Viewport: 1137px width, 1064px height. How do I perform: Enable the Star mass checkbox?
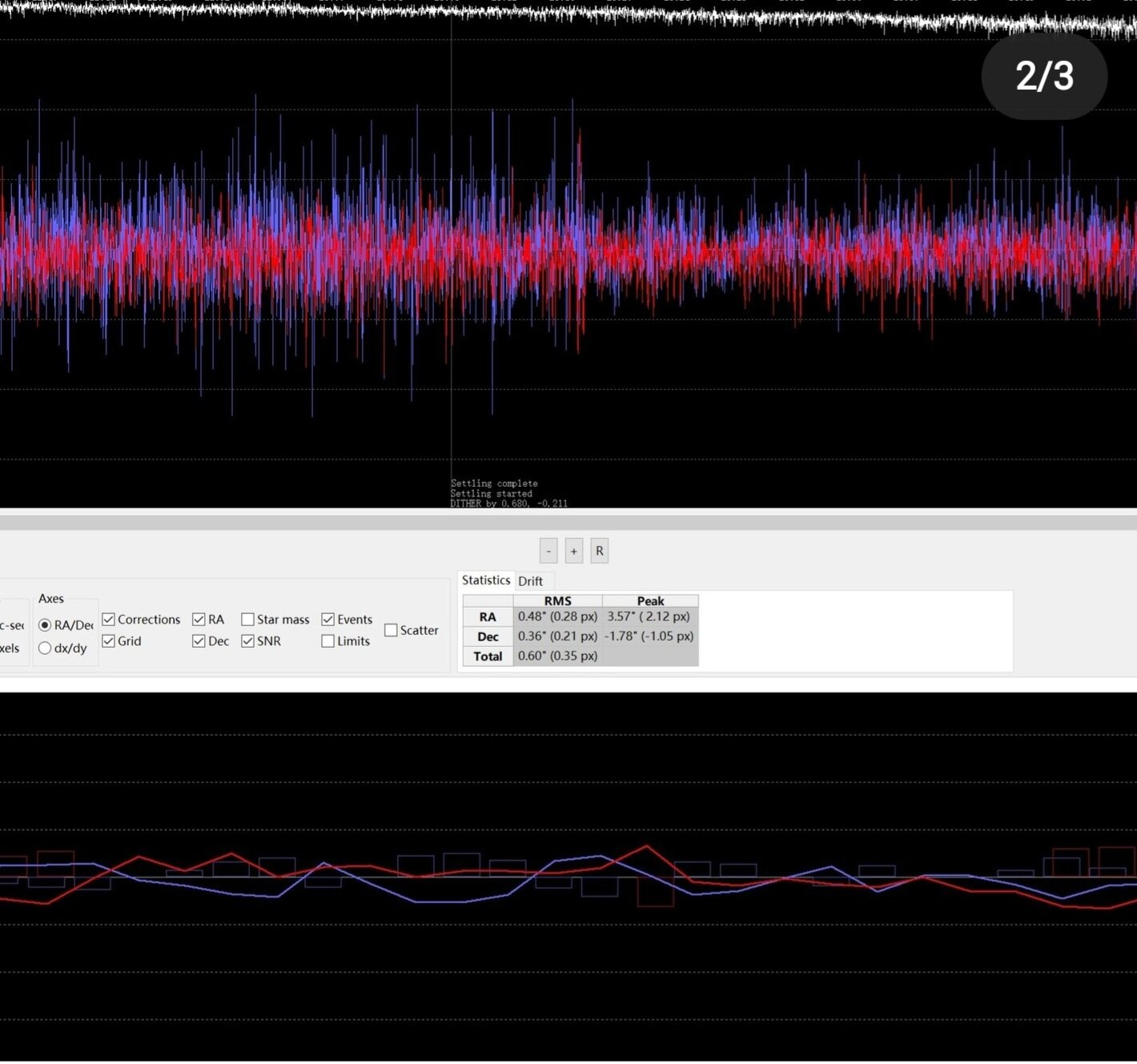coord(248,620)
